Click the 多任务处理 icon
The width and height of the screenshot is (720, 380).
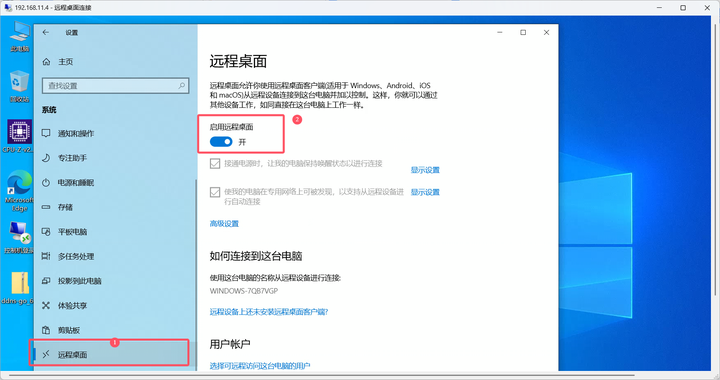[46, 256]
